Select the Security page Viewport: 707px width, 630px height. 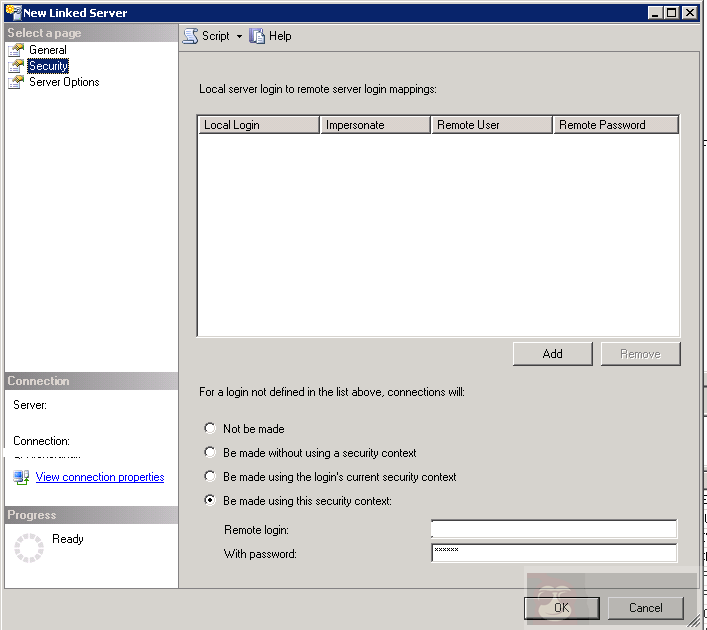pos(48,66)
